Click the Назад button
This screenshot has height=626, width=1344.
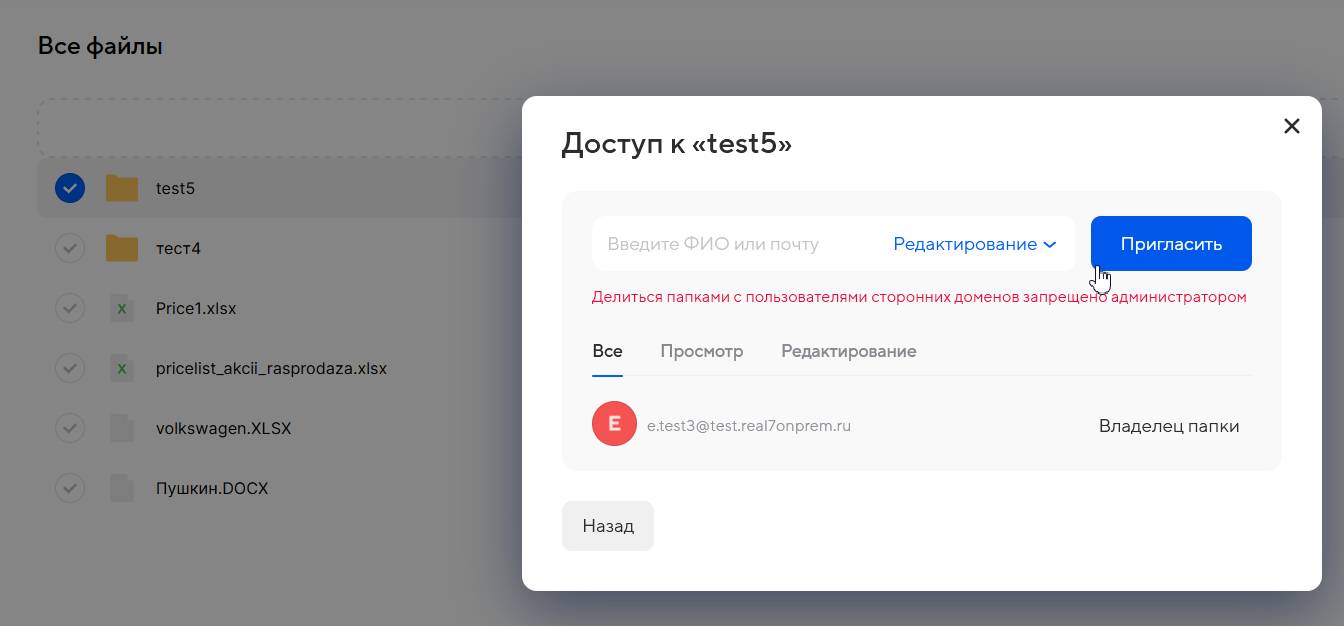pos(607,526)
